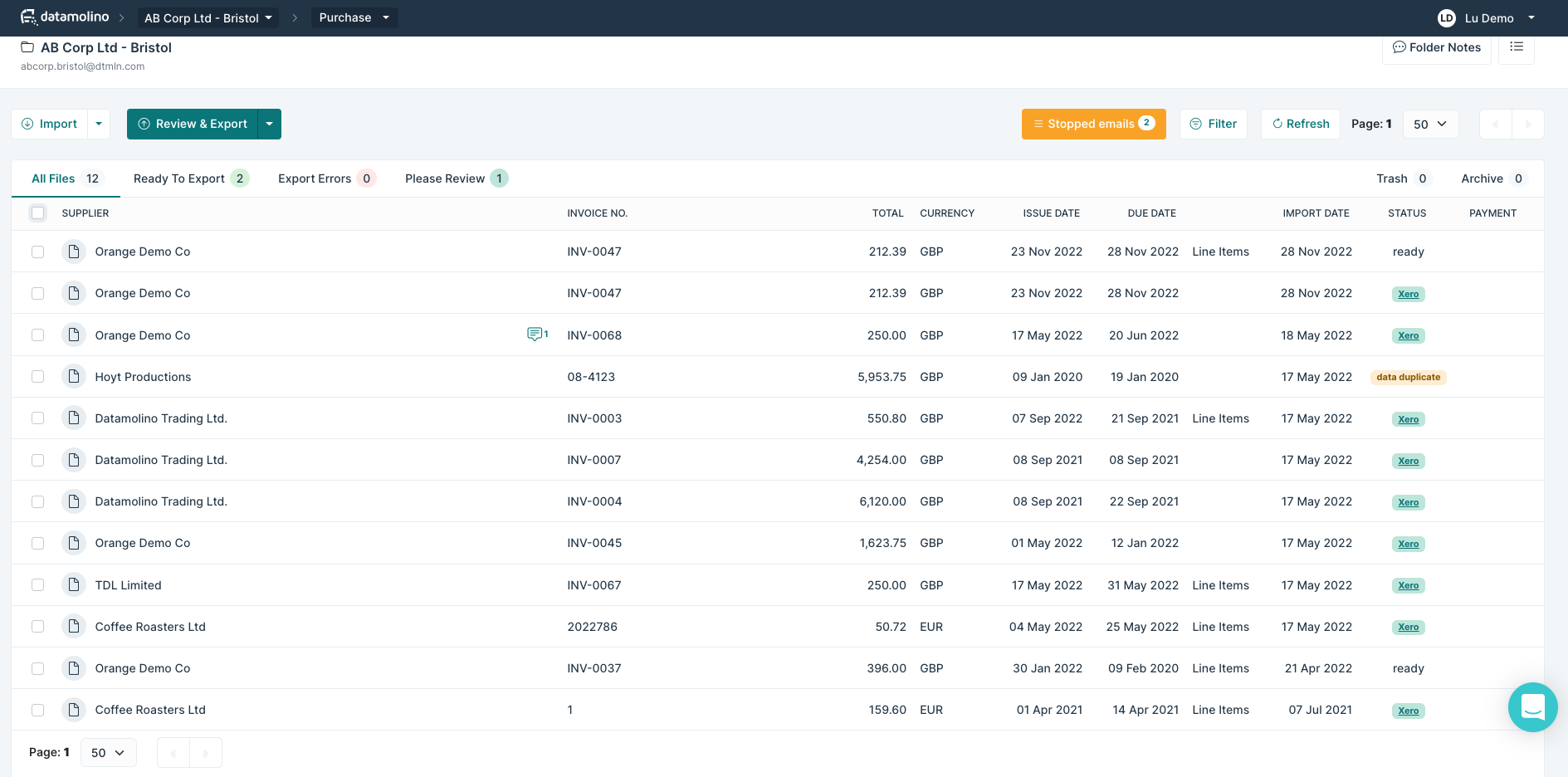Image resolution: width=1568 pixels, height=777 pixels.
Task: Tick checkbox for INV-0003 row
Action: pos(38,418)
